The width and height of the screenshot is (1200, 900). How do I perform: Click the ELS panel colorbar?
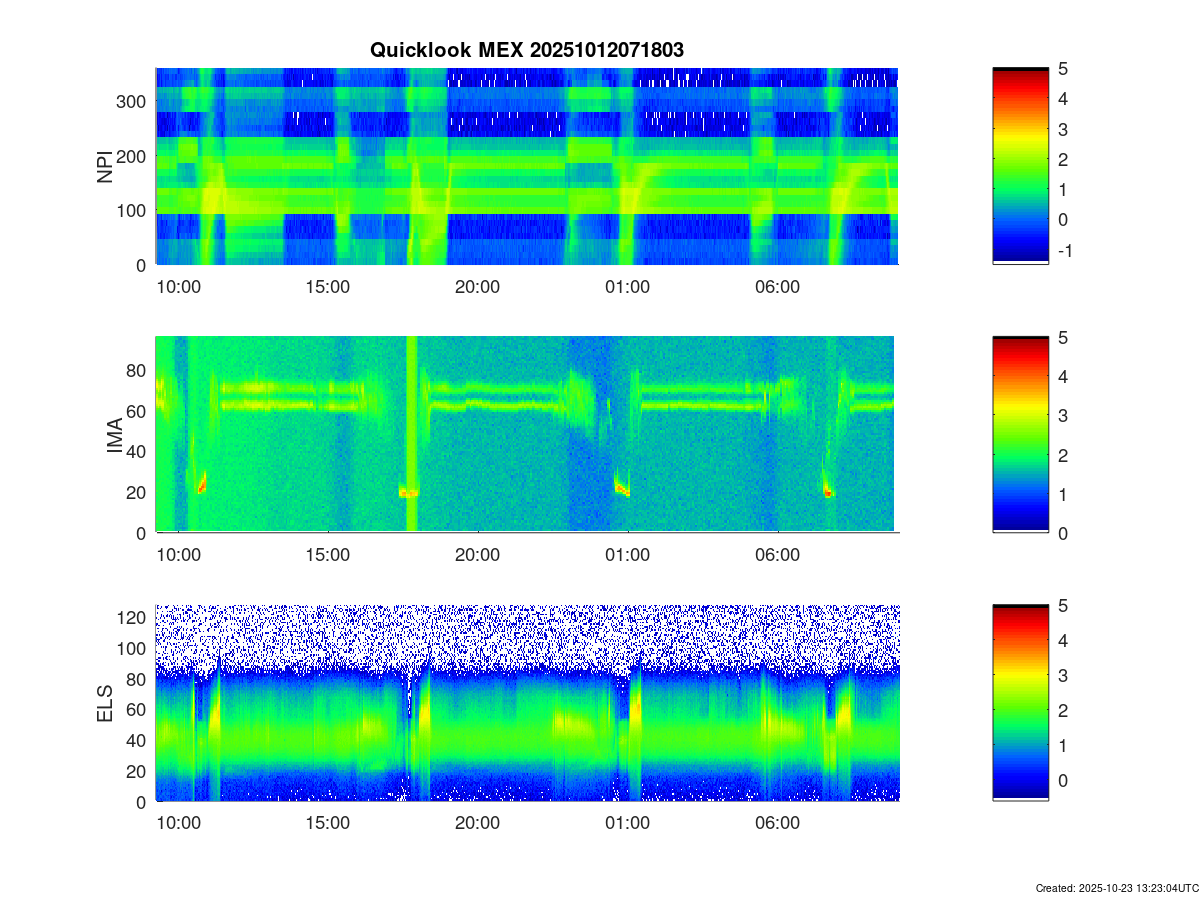[1020, 703]
